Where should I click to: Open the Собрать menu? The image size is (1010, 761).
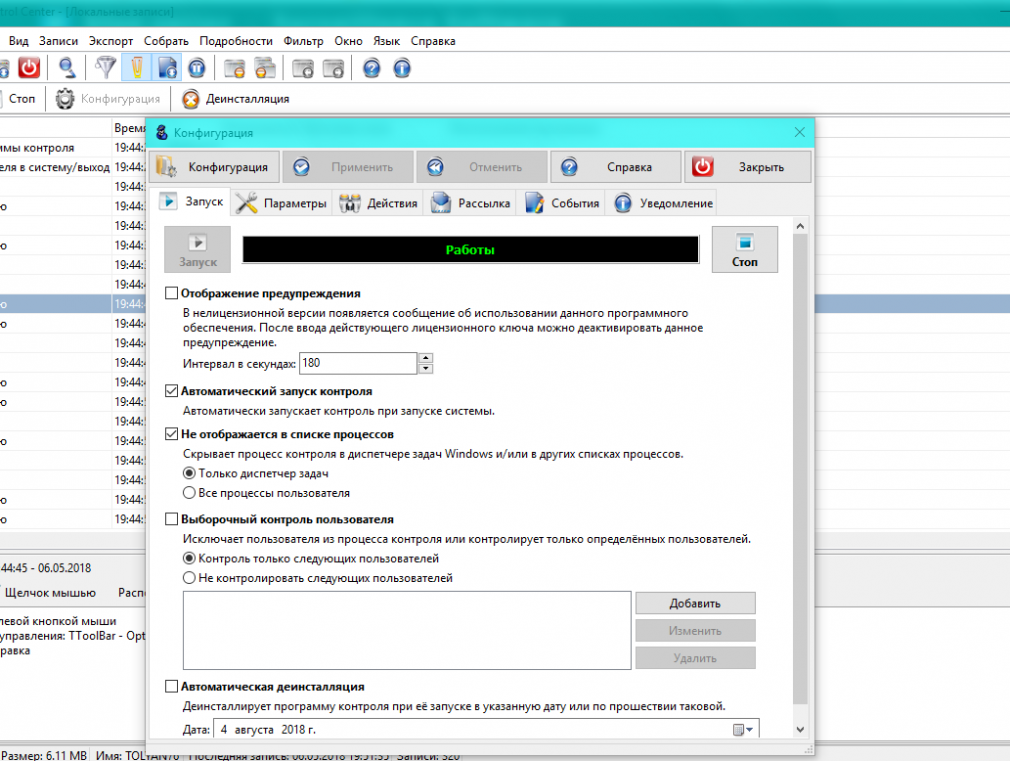(166, 41)
